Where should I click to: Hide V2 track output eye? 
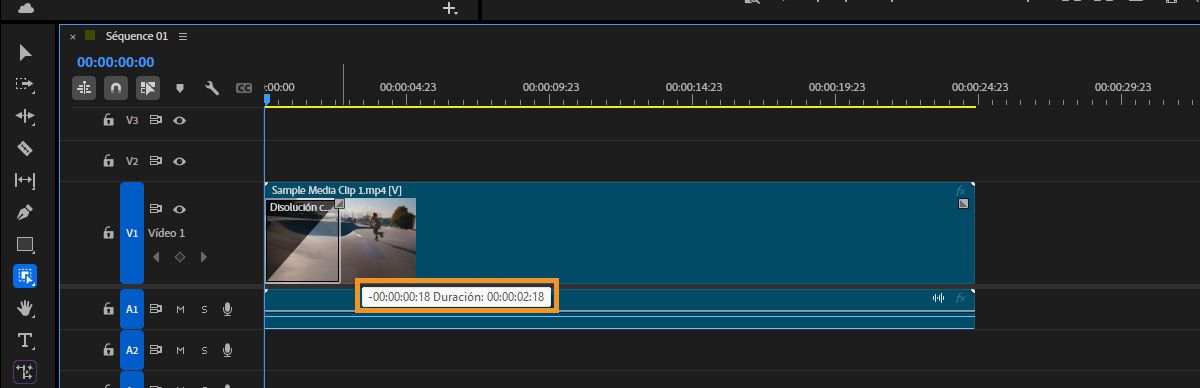click(180, 160)
